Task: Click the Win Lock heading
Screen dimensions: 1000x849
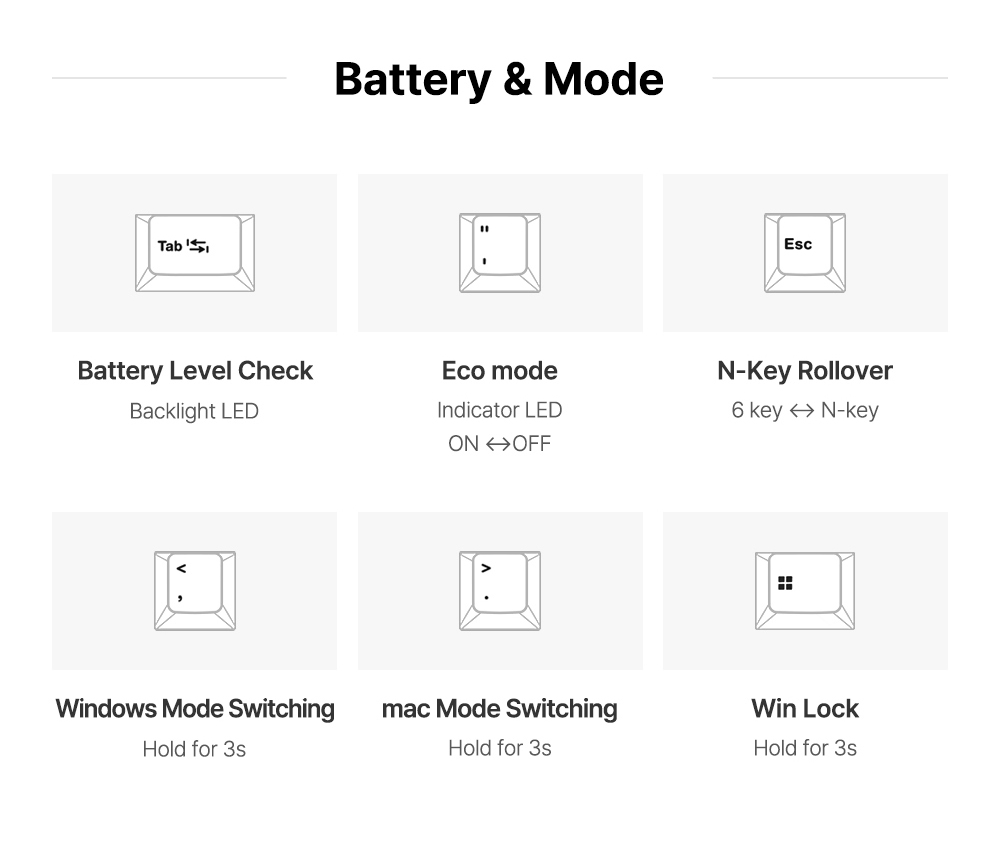Action: [805, 709]
